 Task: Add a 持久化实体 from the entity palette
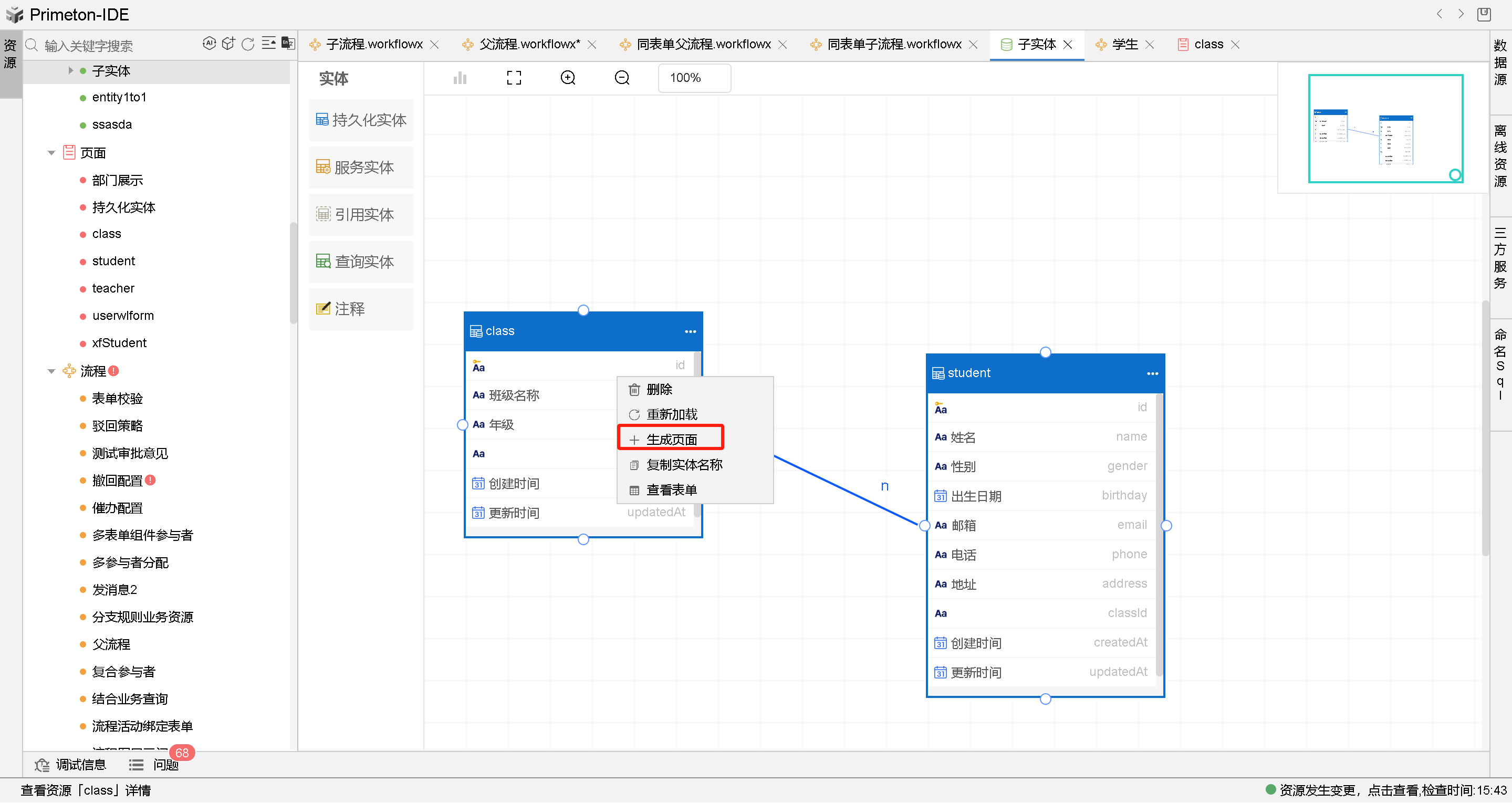click(361, 120)
